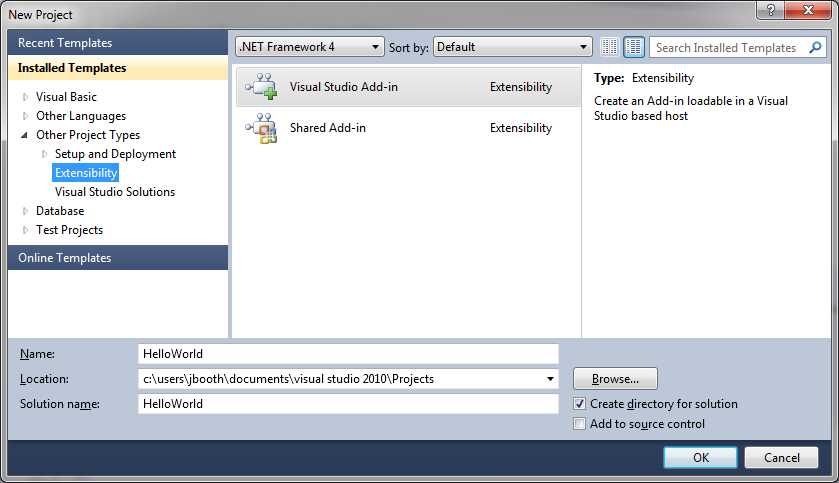This screenshot has width=839, height=483.
Task: Select the Visual Basic tree label
Action: 66,97
